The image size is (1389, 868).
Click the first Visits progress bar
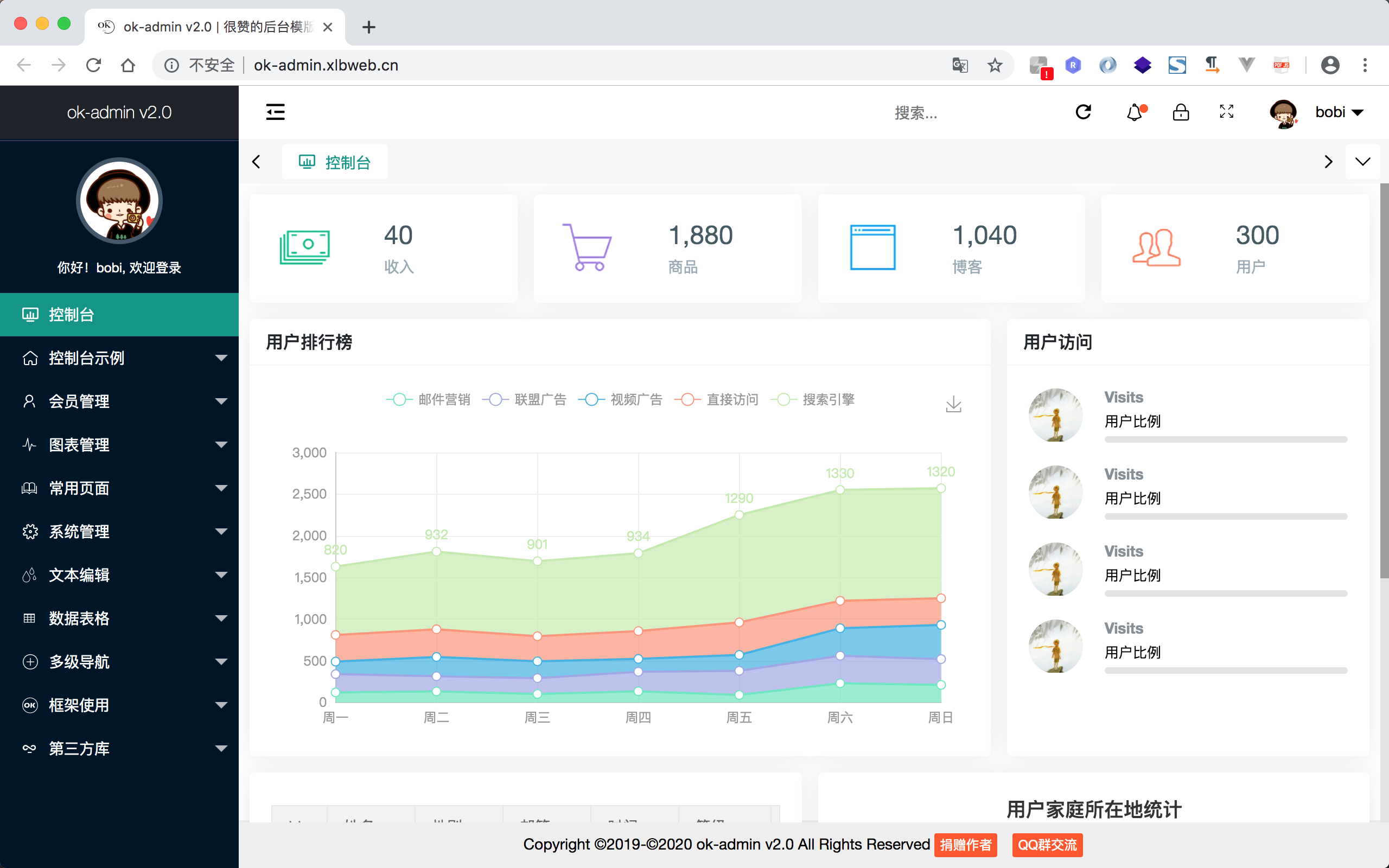1226,440
